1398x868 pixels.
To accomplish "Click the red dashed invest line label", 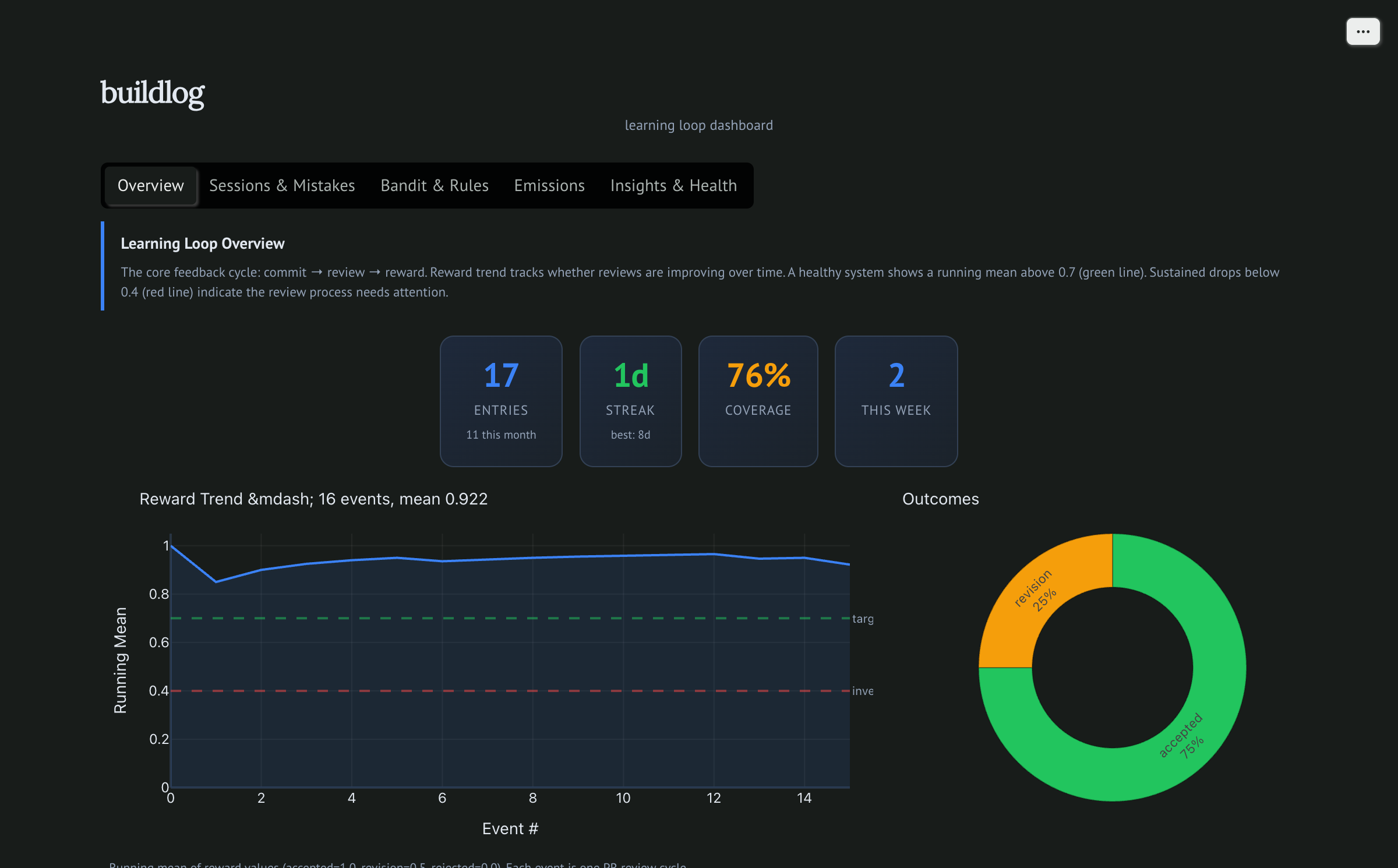I will (x=863, y=691).
